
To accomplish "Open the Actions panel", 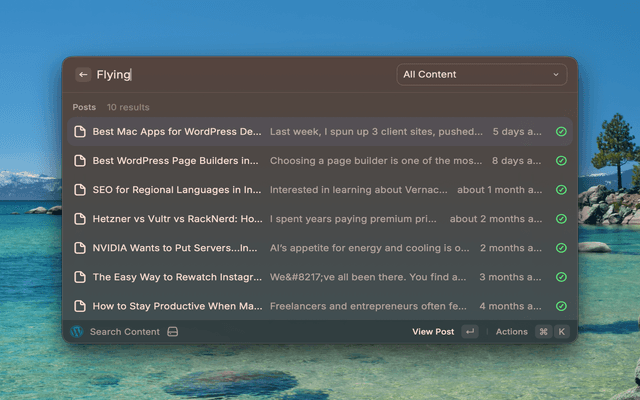I will tap(511, 332).
